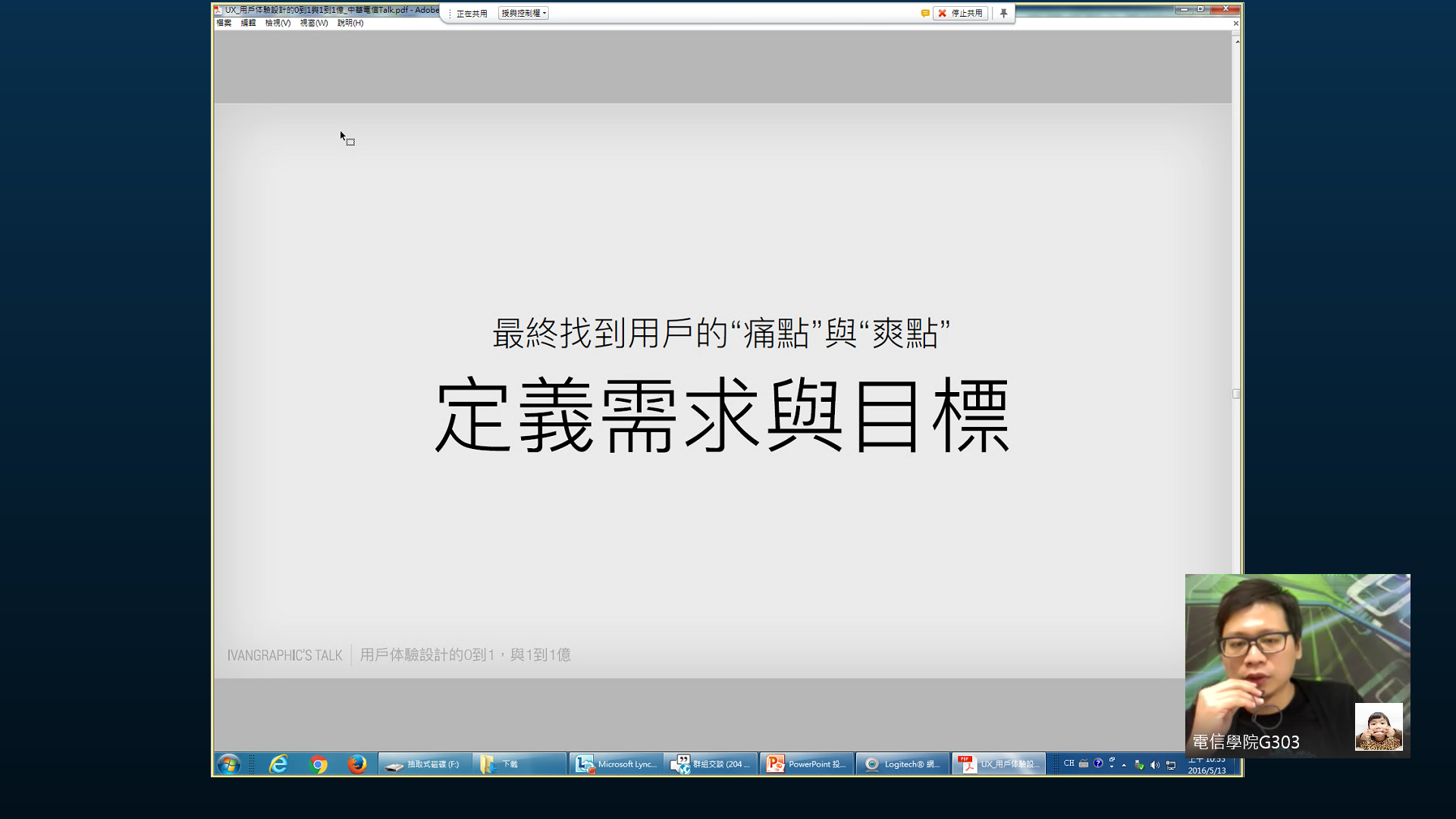Open the 授與控制權 dropdown
1456x819 pixels.
click(x=523, y=13)
